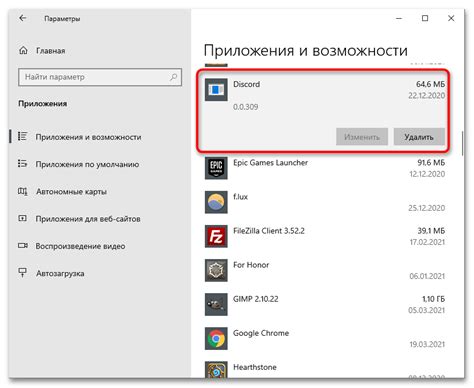Click the Воспроизведение видео icon

coord(22,246)
